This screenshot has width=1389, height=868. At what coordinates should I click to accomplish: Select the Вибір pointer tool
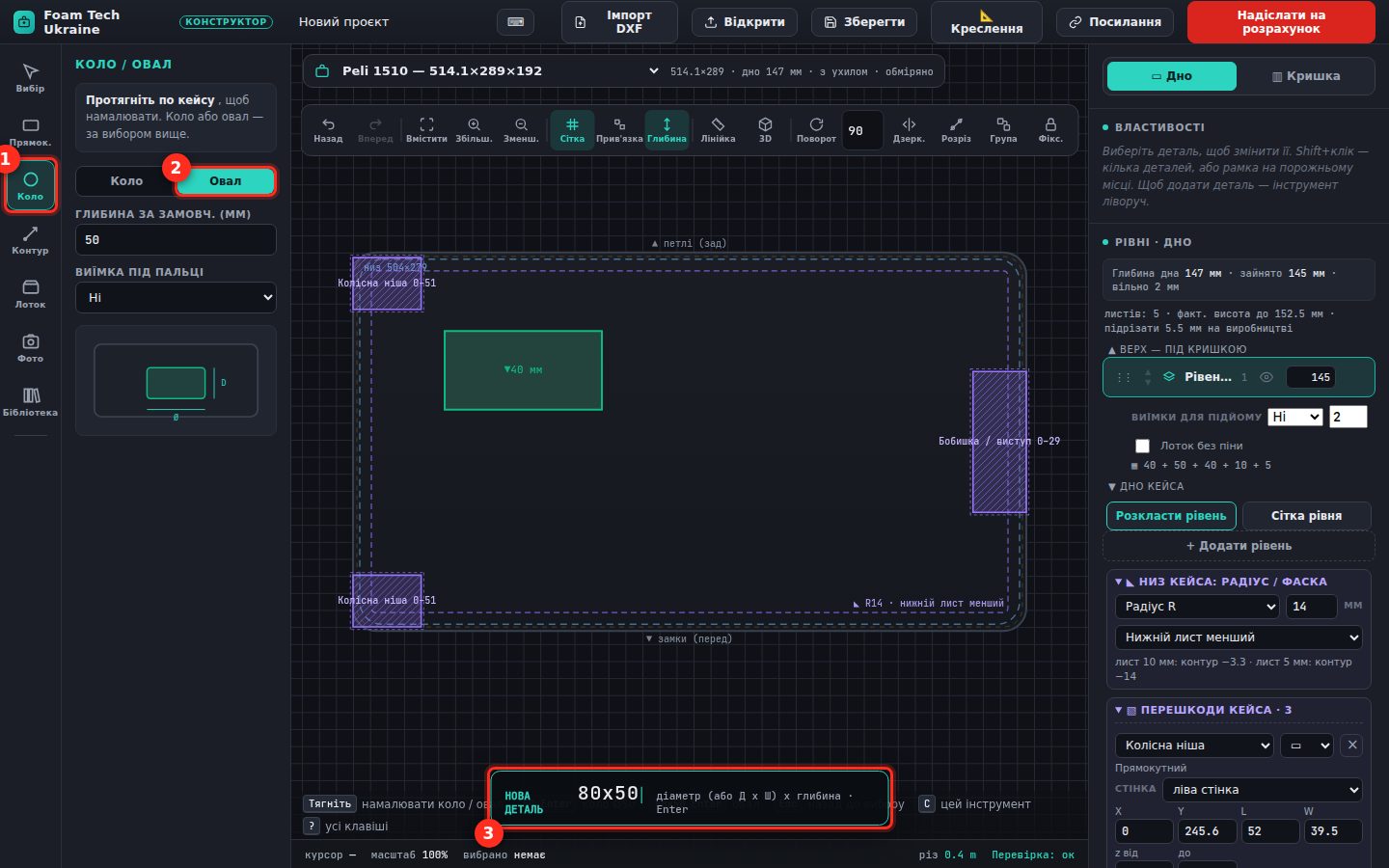coord(30,77)
